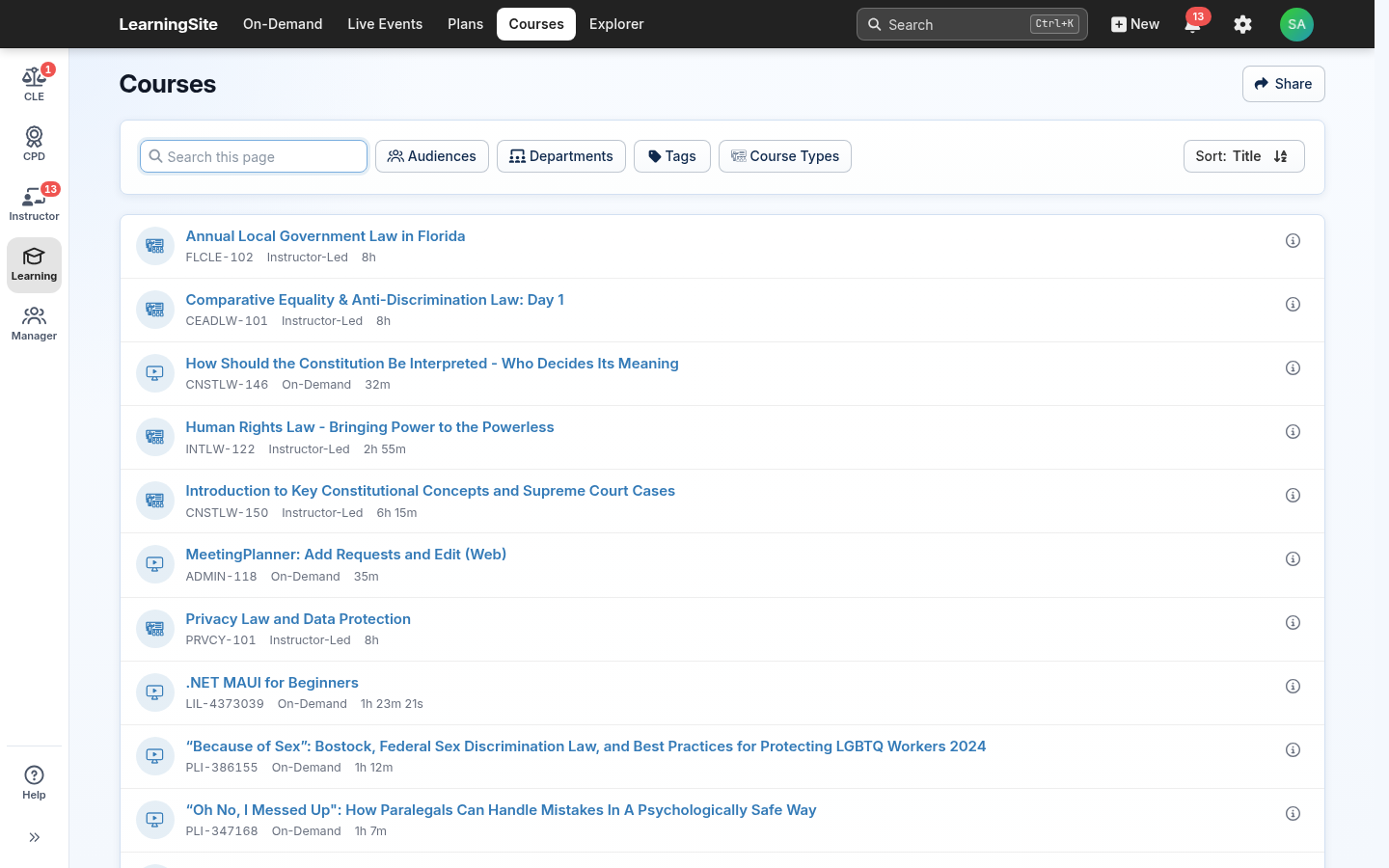
Task: Show info for .NET MAUI for Beginners
Action: (x=1293, y=687)
